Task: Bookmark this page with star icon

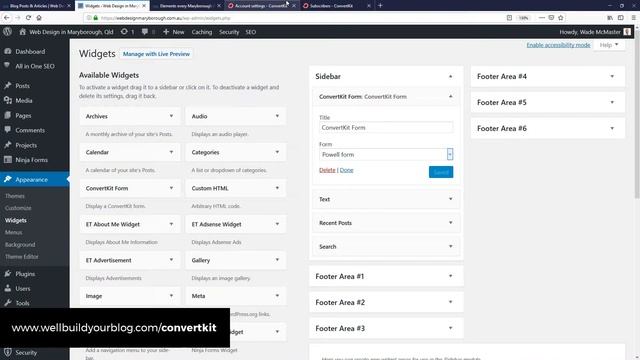Action: (x=561, y=18)
